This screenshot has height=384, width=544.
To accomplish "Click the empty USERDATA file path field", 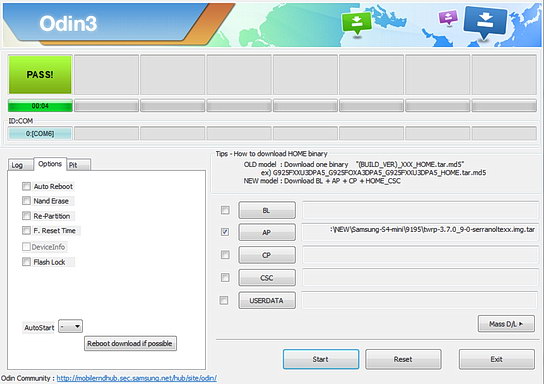I will tap(420, 300).
